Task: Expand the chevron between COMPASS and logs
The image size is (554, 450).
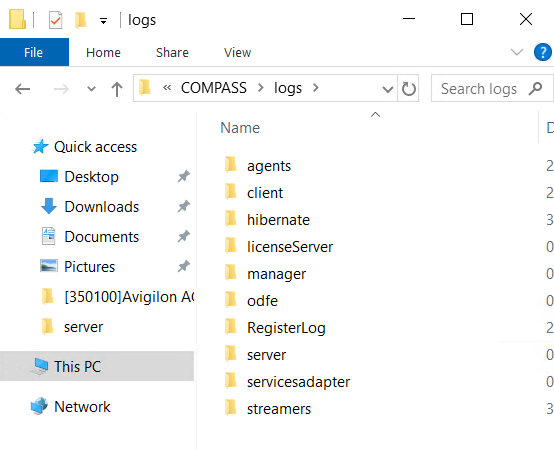Action: click(x=261, y=88)
